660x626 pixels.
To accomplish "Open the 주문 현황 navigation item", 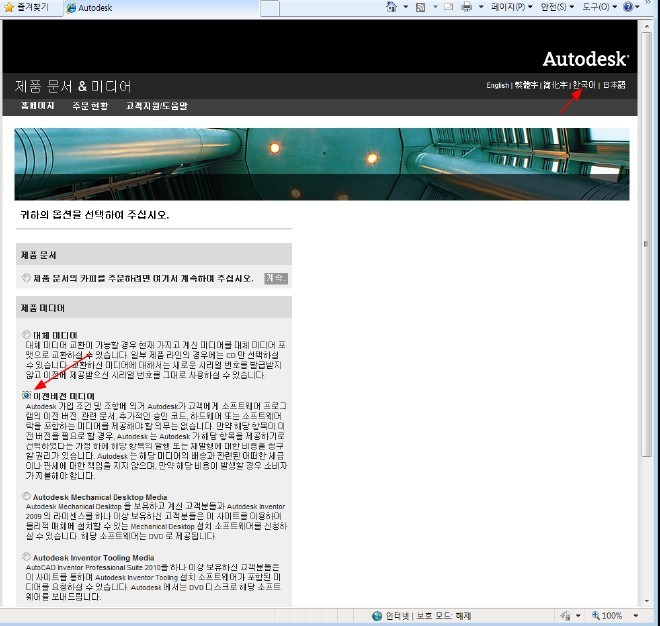I will (90, 106).
